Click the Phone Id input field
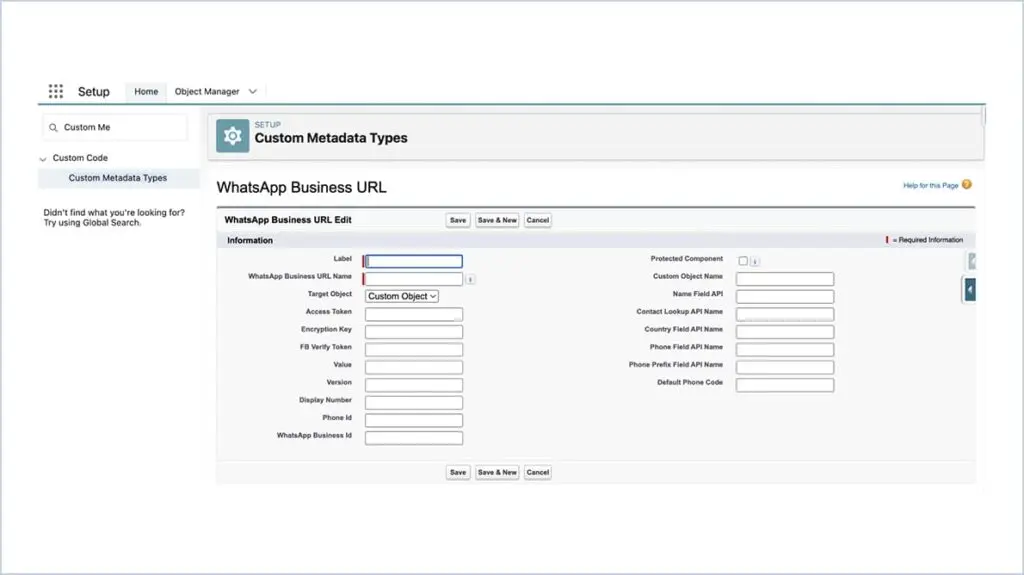The height and width of the screenshot is (575, 1024). (x=413, y=420)
